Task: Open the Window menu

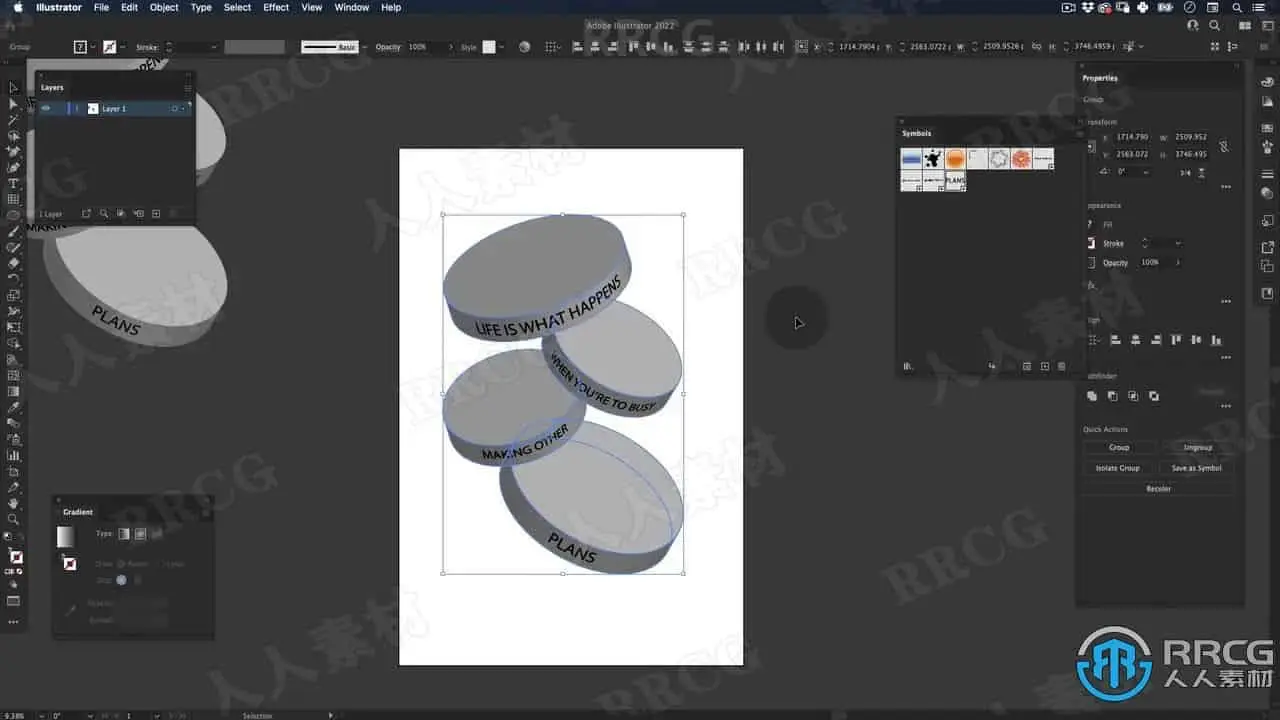Action: coord(352,7)
